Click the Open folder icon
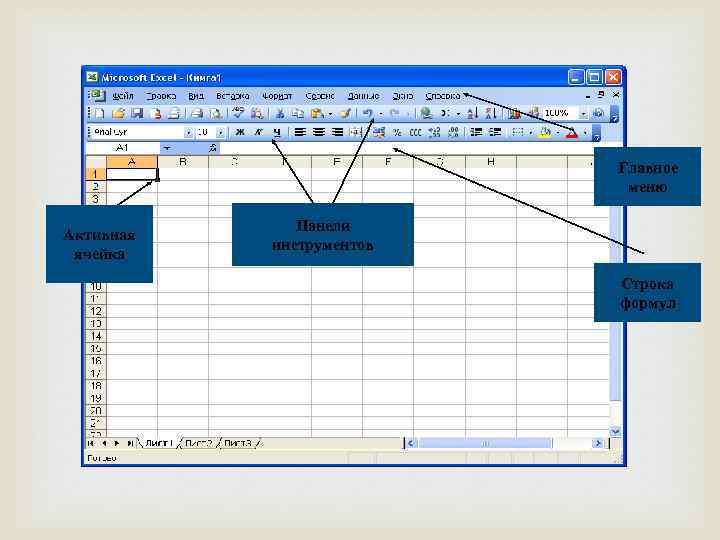The width and height of the screenshot is (720, 540). 118,113
